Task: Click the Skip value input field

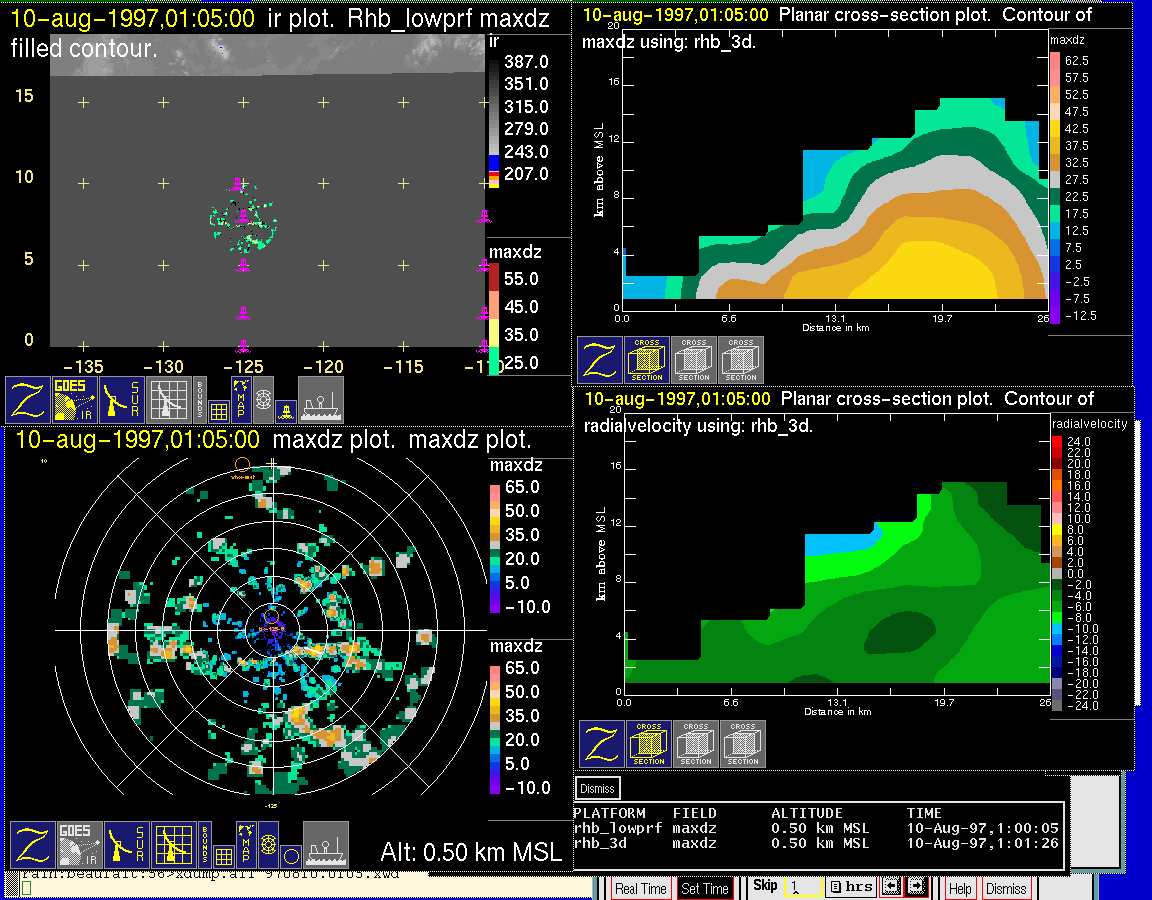Action: (x=803, y=887)
